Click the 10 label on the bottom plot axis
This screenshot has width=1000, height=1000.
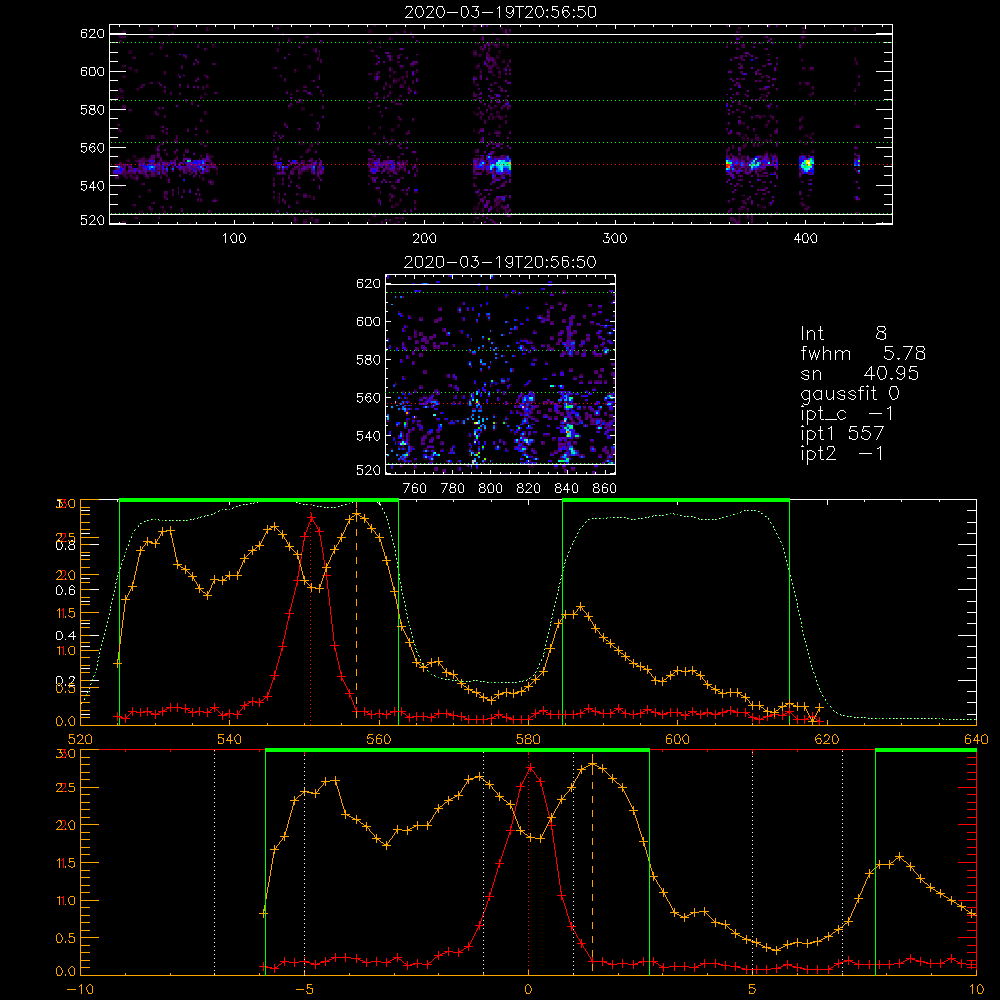pyautogui.click(x=976, y=990)
